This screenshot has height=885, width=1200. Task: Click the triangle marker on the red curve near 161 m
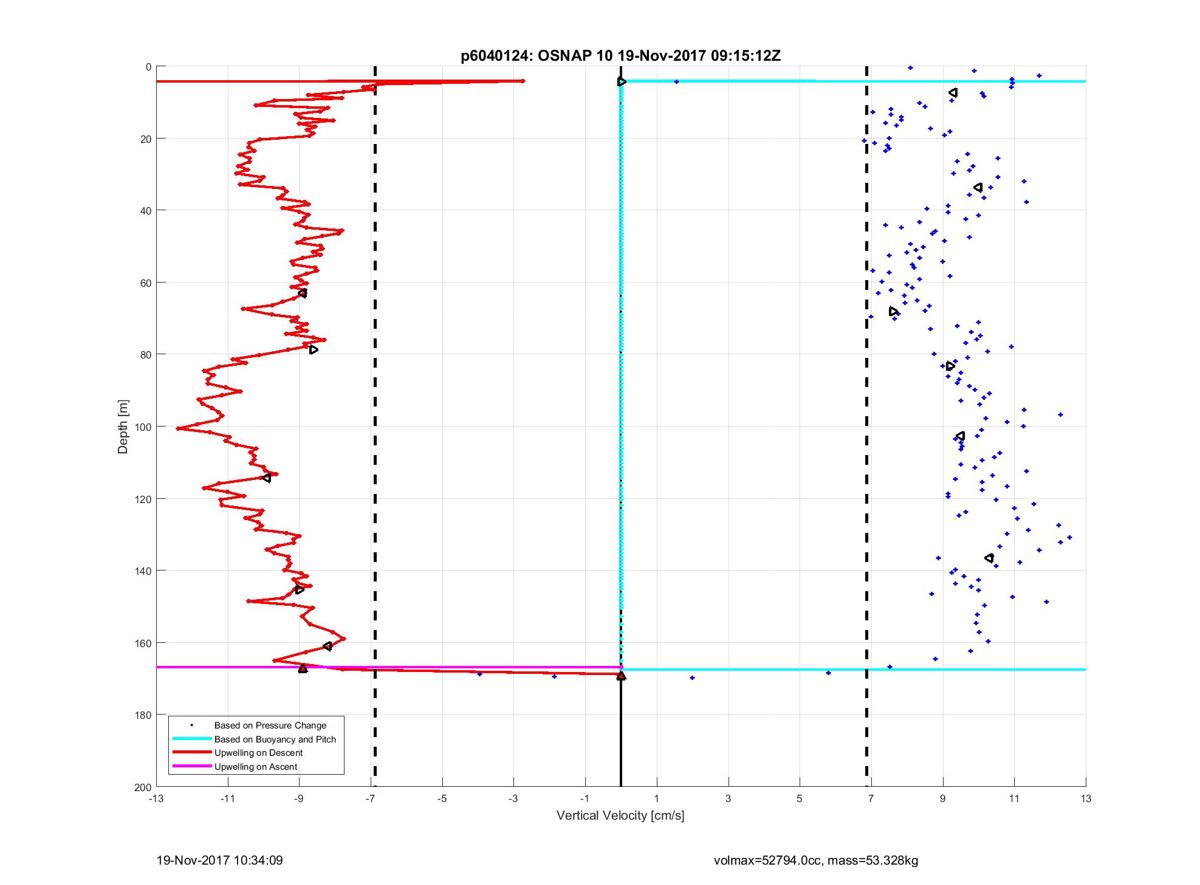tap(327, 646)
